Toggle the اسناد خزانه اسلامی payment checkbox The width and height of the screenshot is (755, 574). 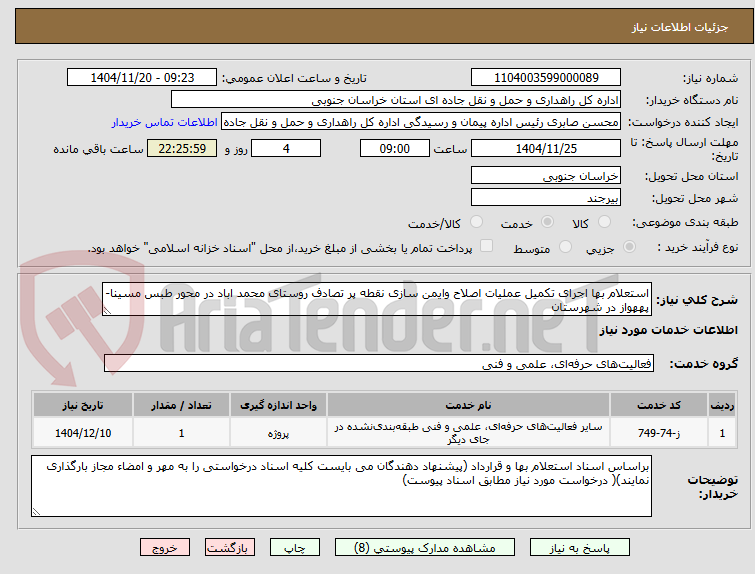pos(487,246)
